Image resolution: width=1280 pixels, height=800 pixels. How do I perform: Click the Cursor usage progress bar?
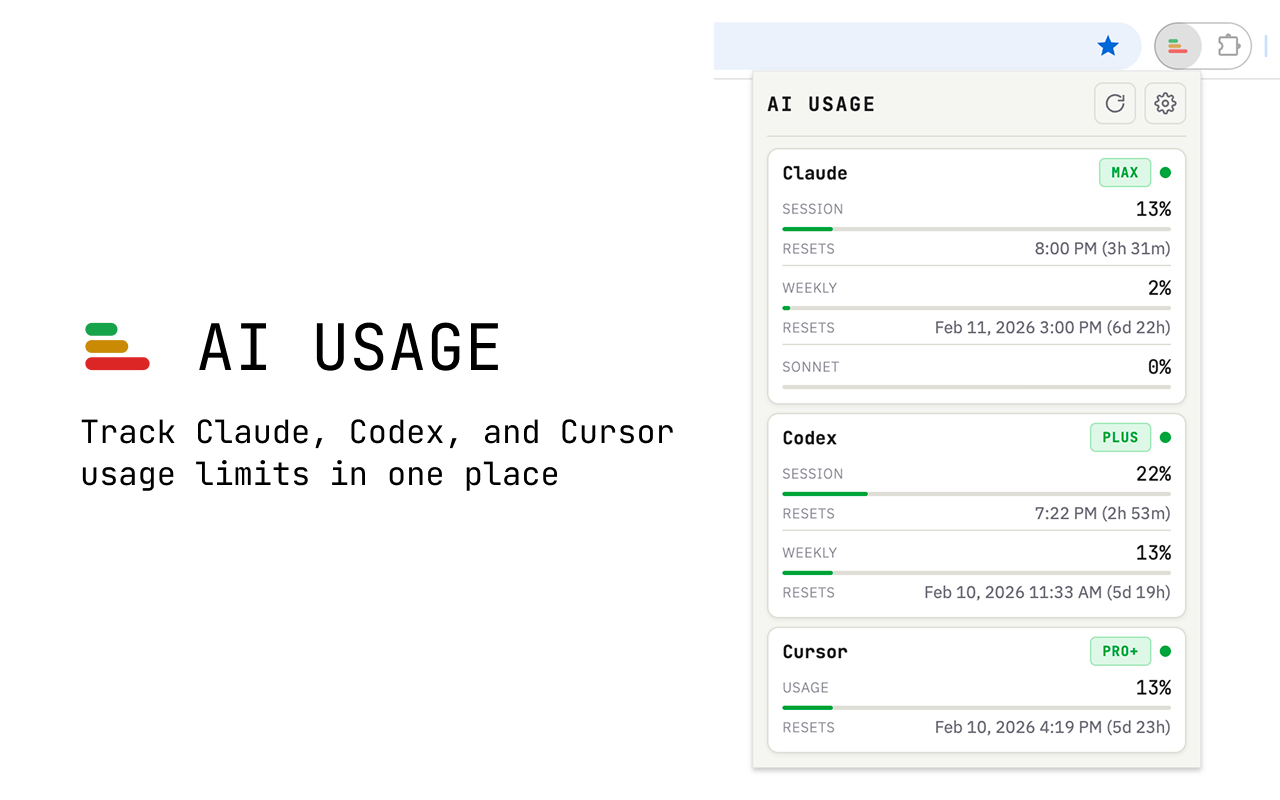976,708
